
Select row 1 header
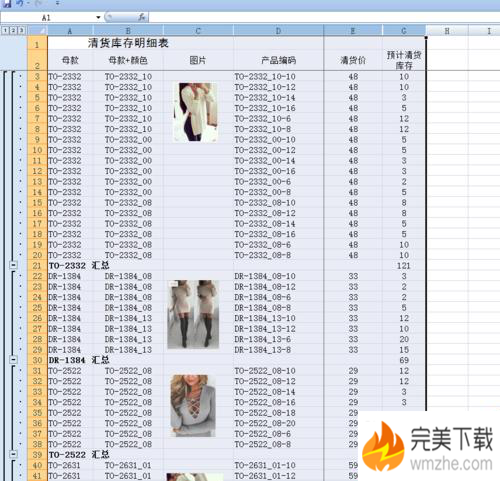point(37,44)
